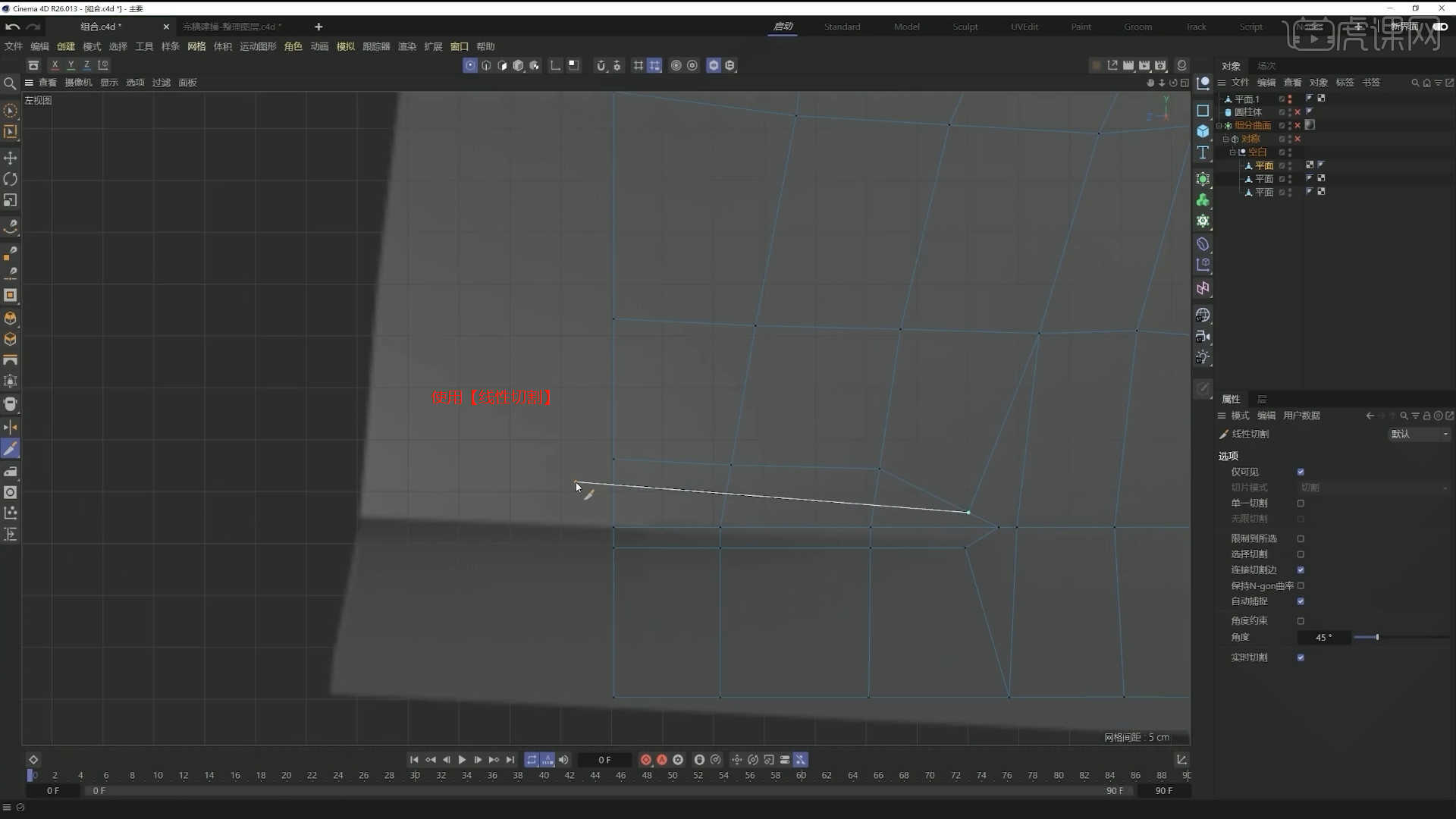1456x819 pixels.
Task: Toggle timeline sound speaker icon
Action: pos(563,760)
